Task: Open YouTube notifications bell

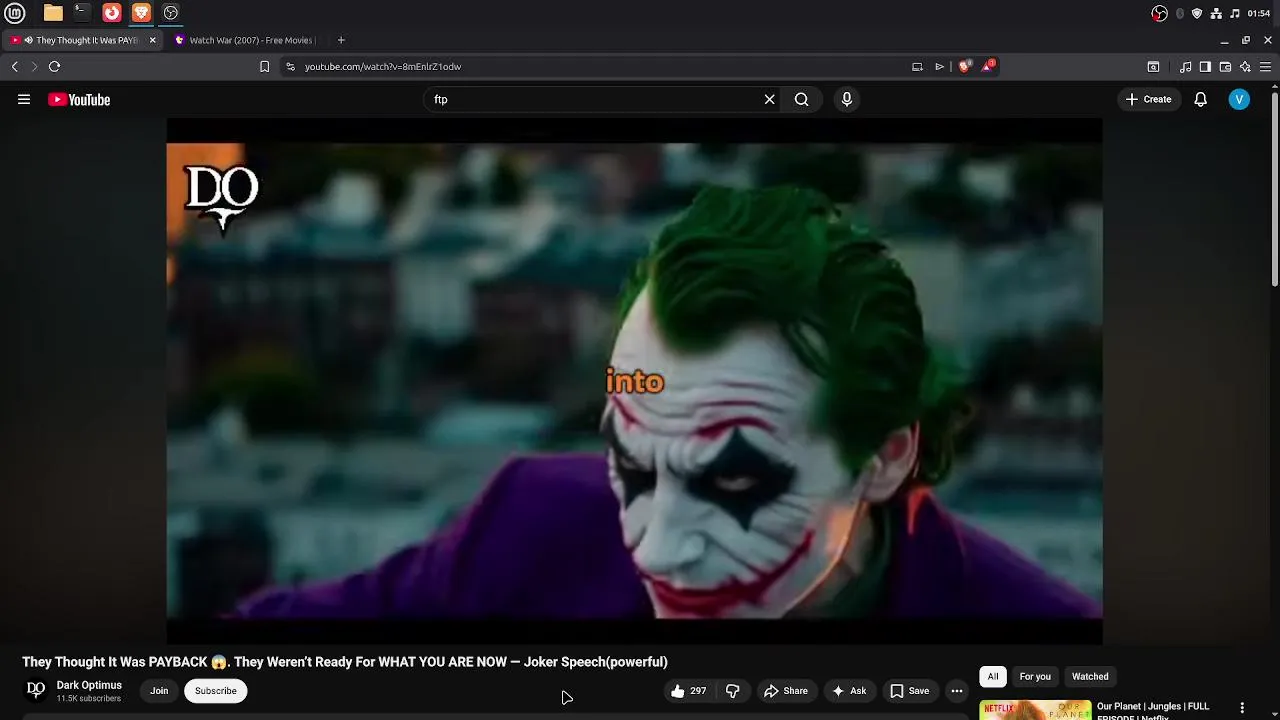Action: (x=1200, y=99)
